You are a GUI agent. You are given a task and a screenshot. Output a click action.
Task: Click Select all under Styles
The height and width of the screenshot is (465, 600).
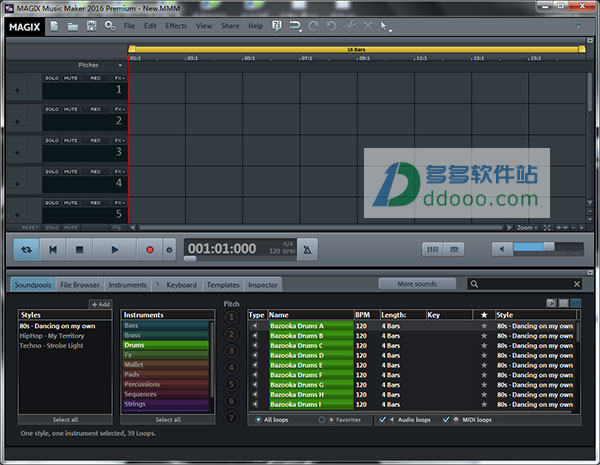coord(65,420)
